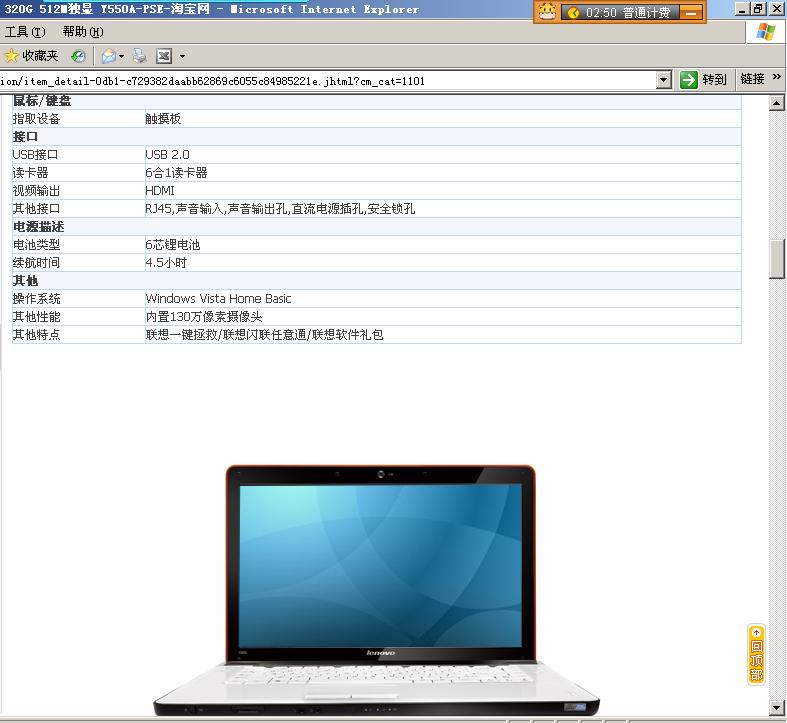Click the cow mascot icon on timer widget
The height and width of the screenshot is (723, 787).
[x=547, y=12]
